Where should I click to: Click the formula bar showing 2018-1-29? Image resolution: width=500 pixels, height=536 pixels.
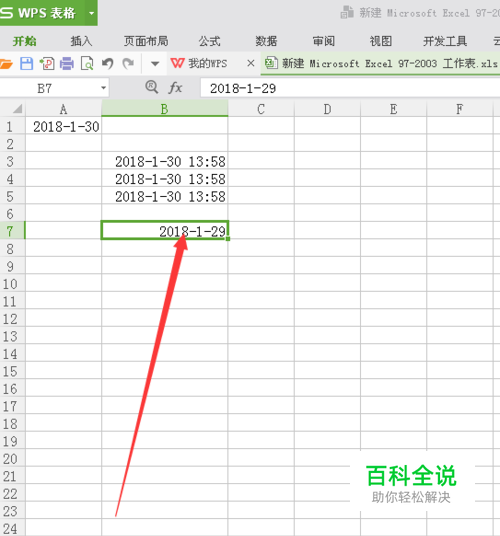350,89
